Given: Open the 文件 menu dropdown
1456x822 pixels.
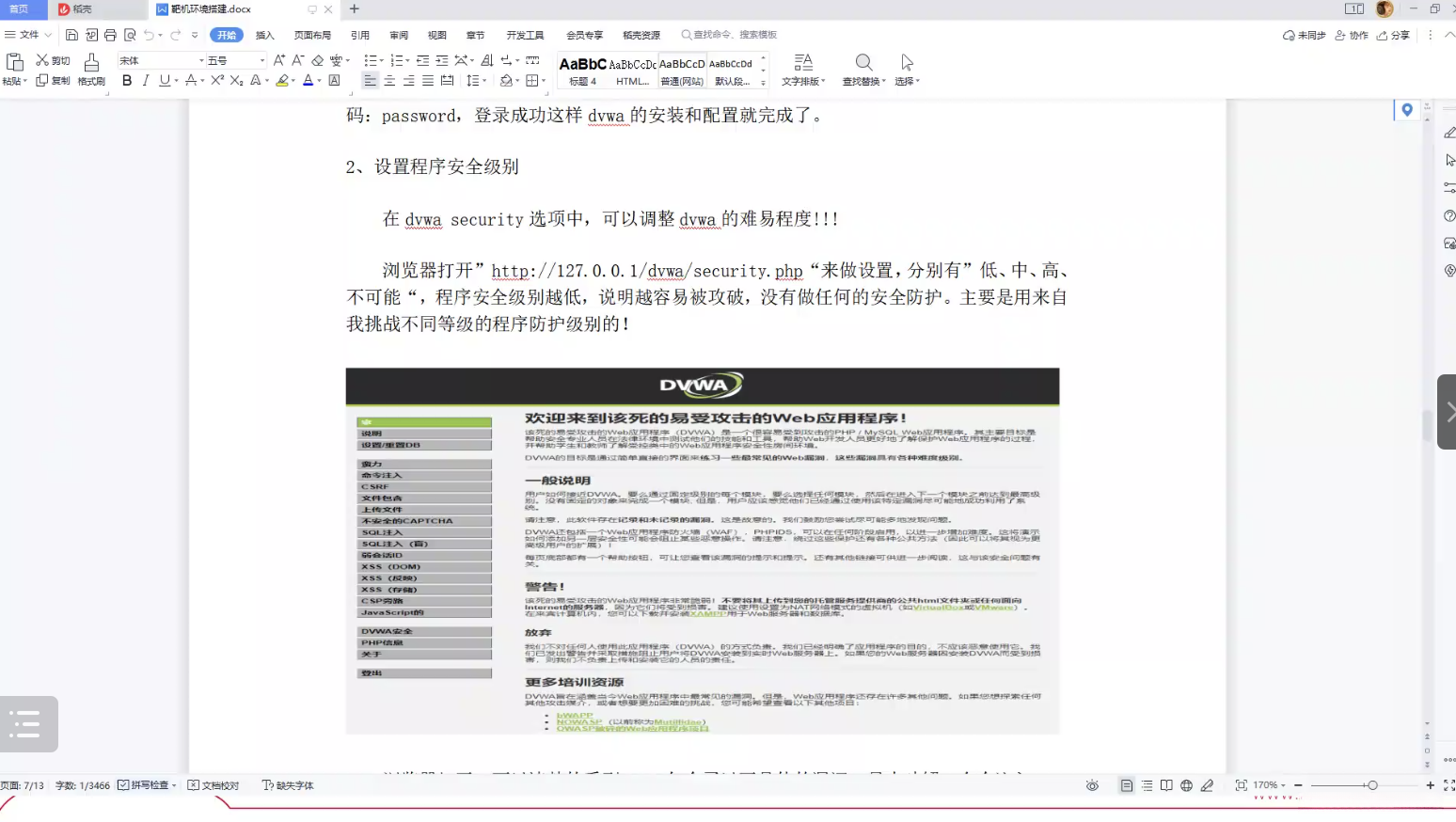Looking at the screenshot, I should [x=28, y=35].
